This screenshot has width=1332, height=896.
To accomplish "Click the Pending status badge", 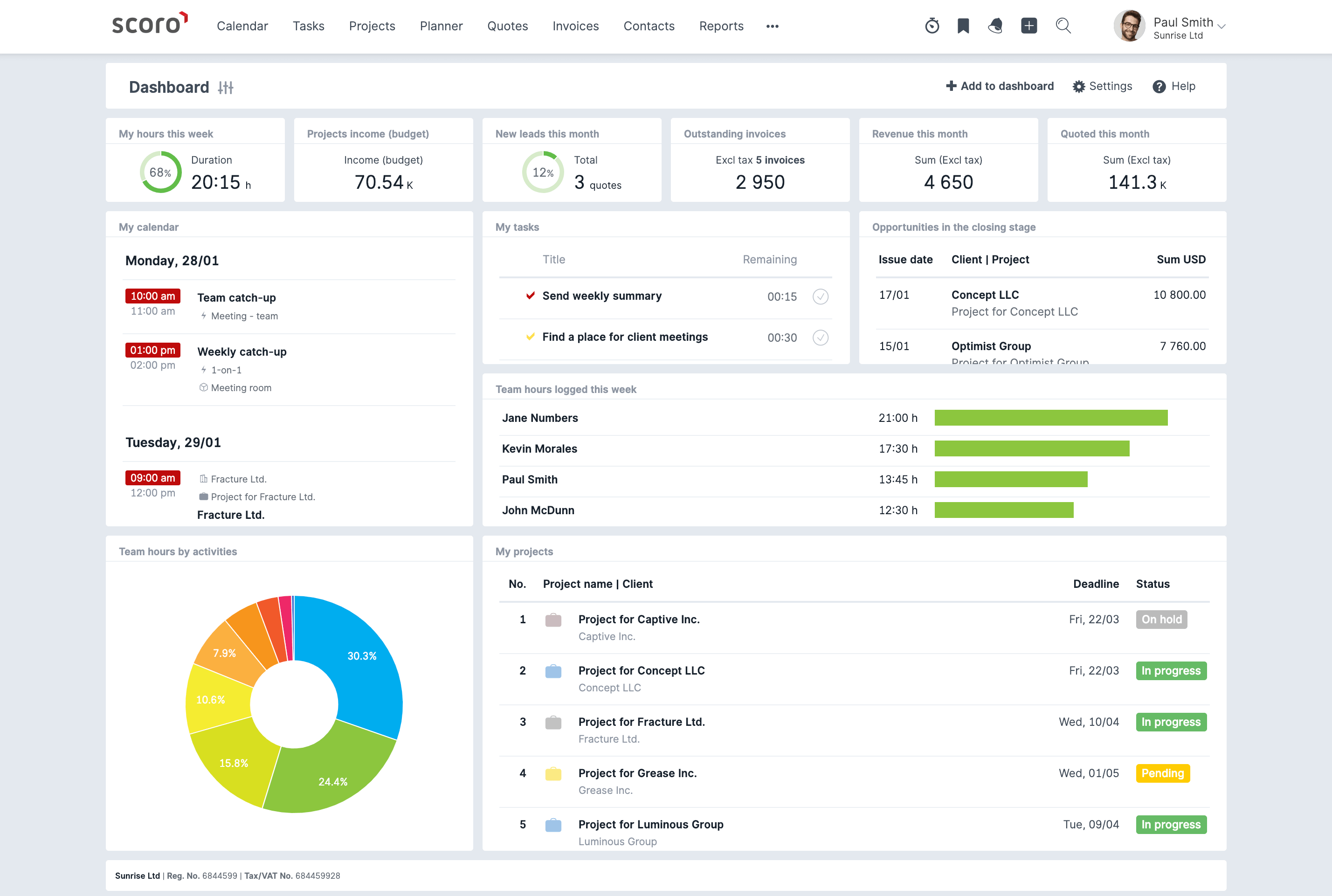I will click(x=1163, y=773).
